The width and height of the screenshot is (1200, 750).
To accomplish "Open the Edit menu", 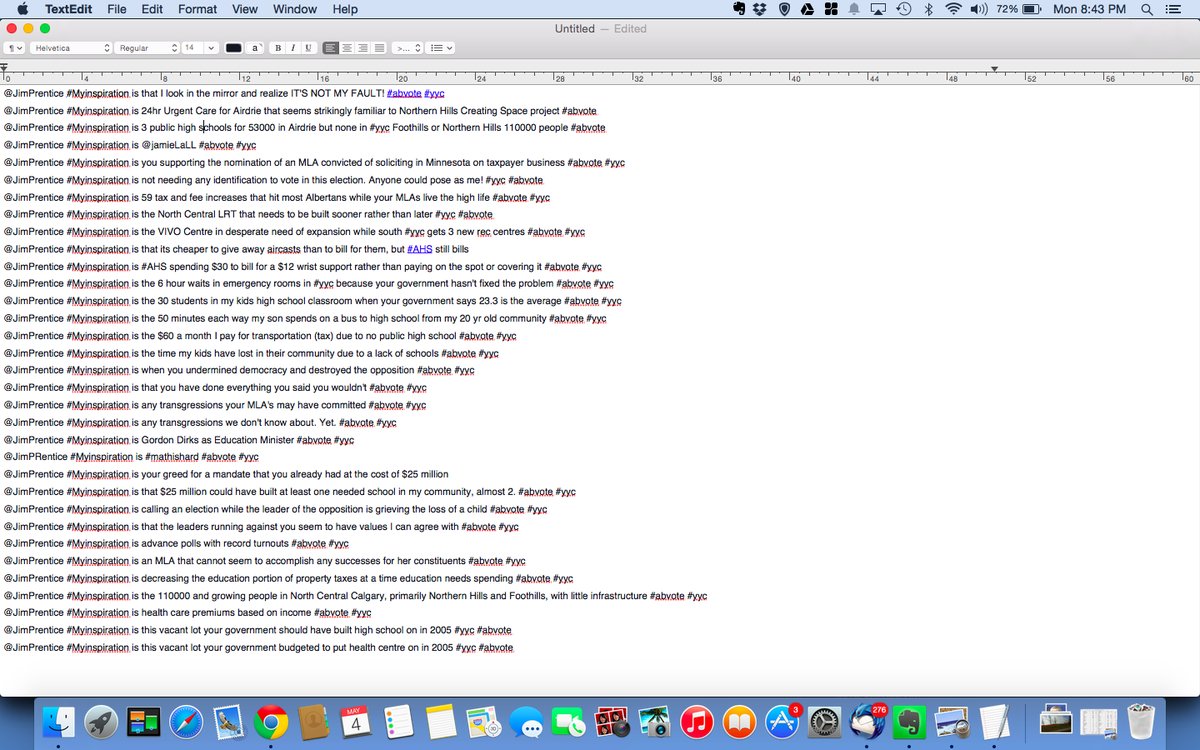I will pyautogui.click(x=152, y=9).
